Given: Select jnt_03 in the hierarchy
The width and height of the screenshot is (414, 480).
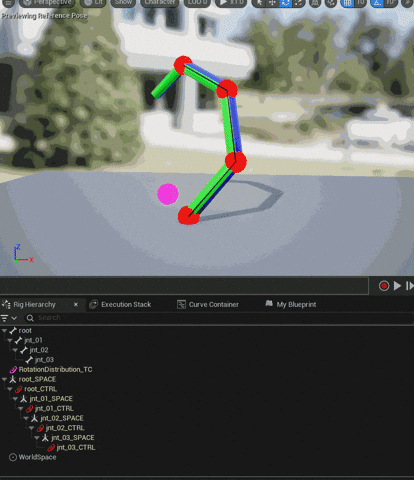Looking at the screenshot, I should [x=44, y=360].
